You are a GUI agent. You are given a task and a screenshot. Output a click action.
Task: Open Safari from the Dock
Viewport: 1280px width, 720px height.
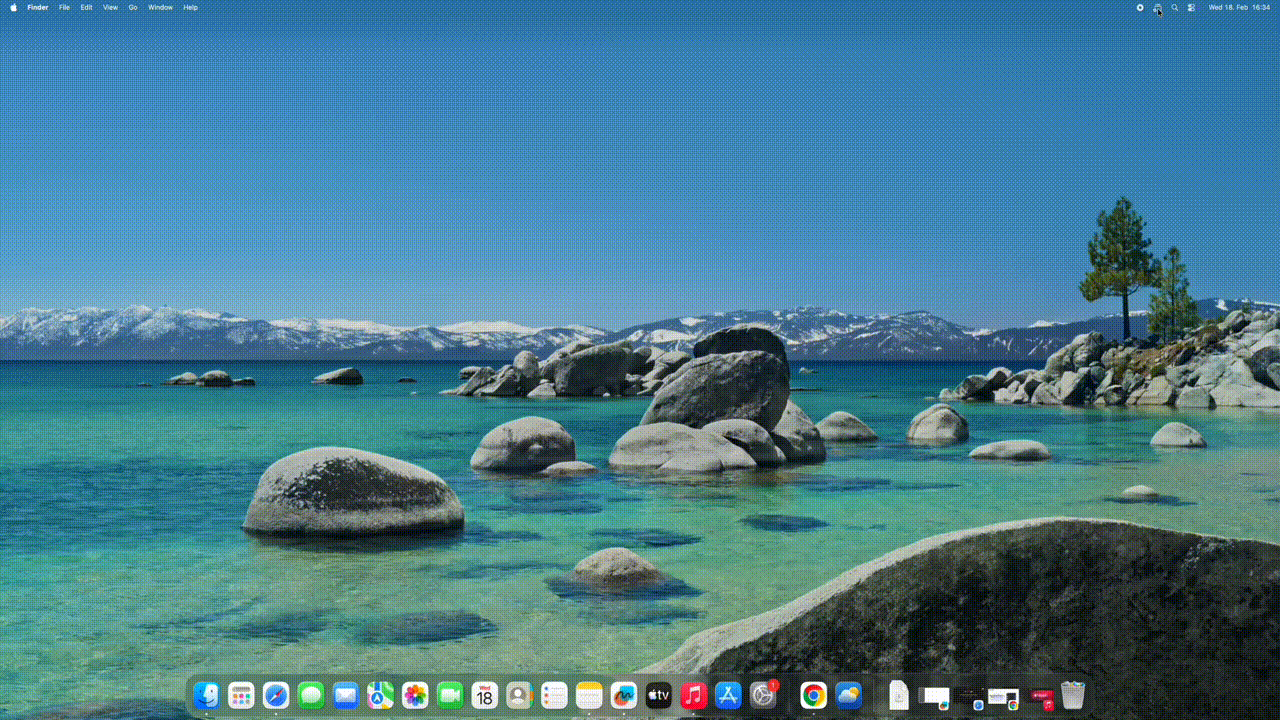point(275,695)
